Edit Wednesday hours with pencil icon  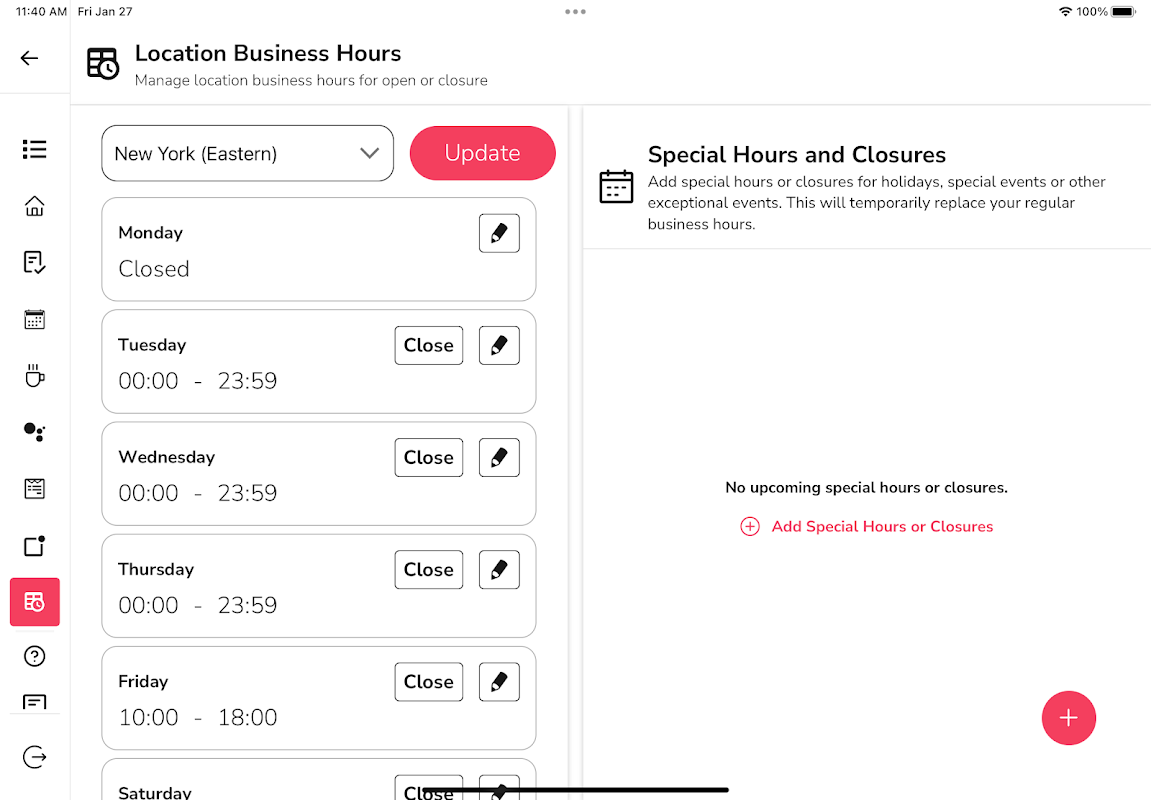pos(499,458)
